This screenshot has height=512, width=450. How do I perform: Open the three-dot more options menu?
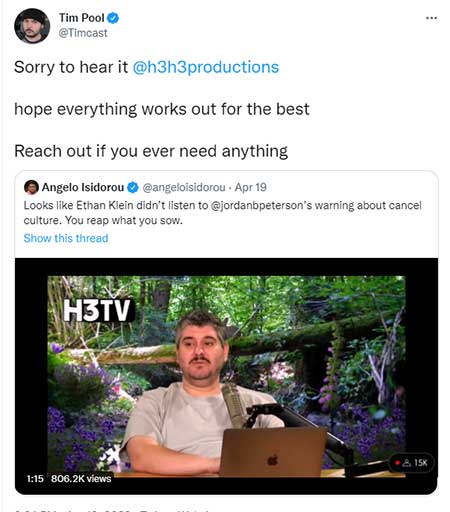pyautogui.click(x=431, y=18)
